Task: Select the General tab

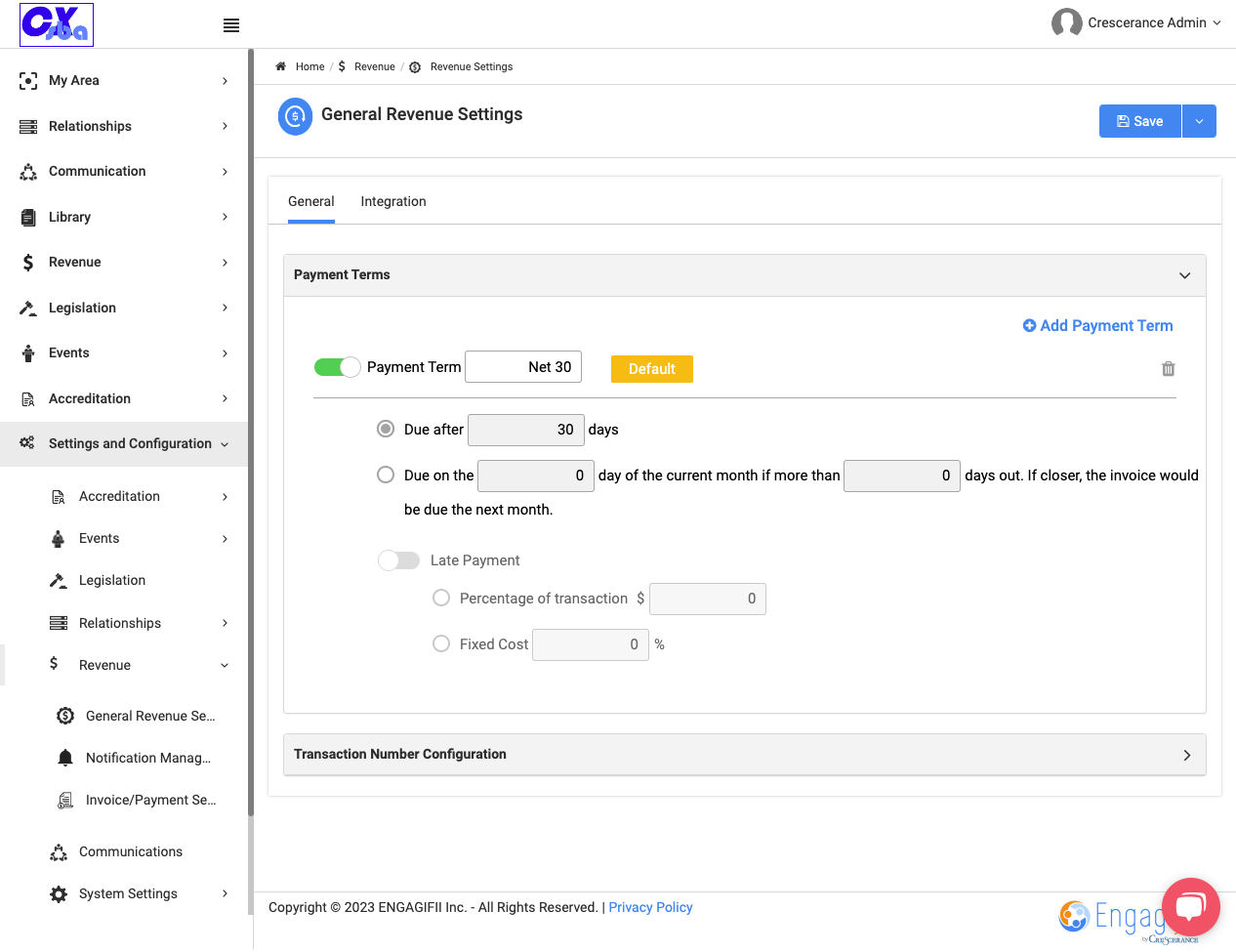Action: (x=311, y=201)
